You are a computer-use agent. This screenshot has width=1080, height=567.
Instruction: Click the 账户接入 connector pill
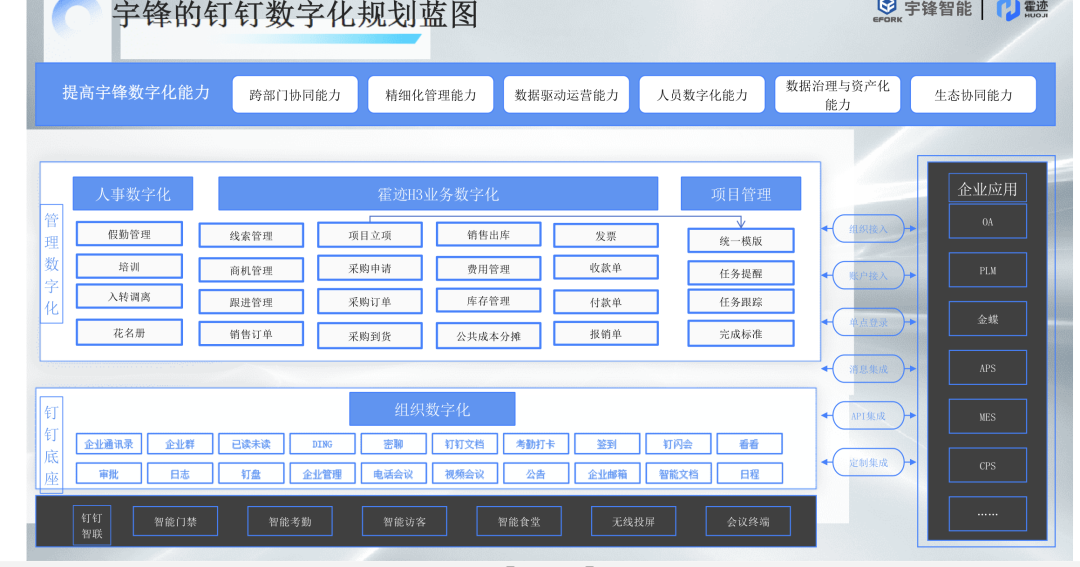point(869,276)
